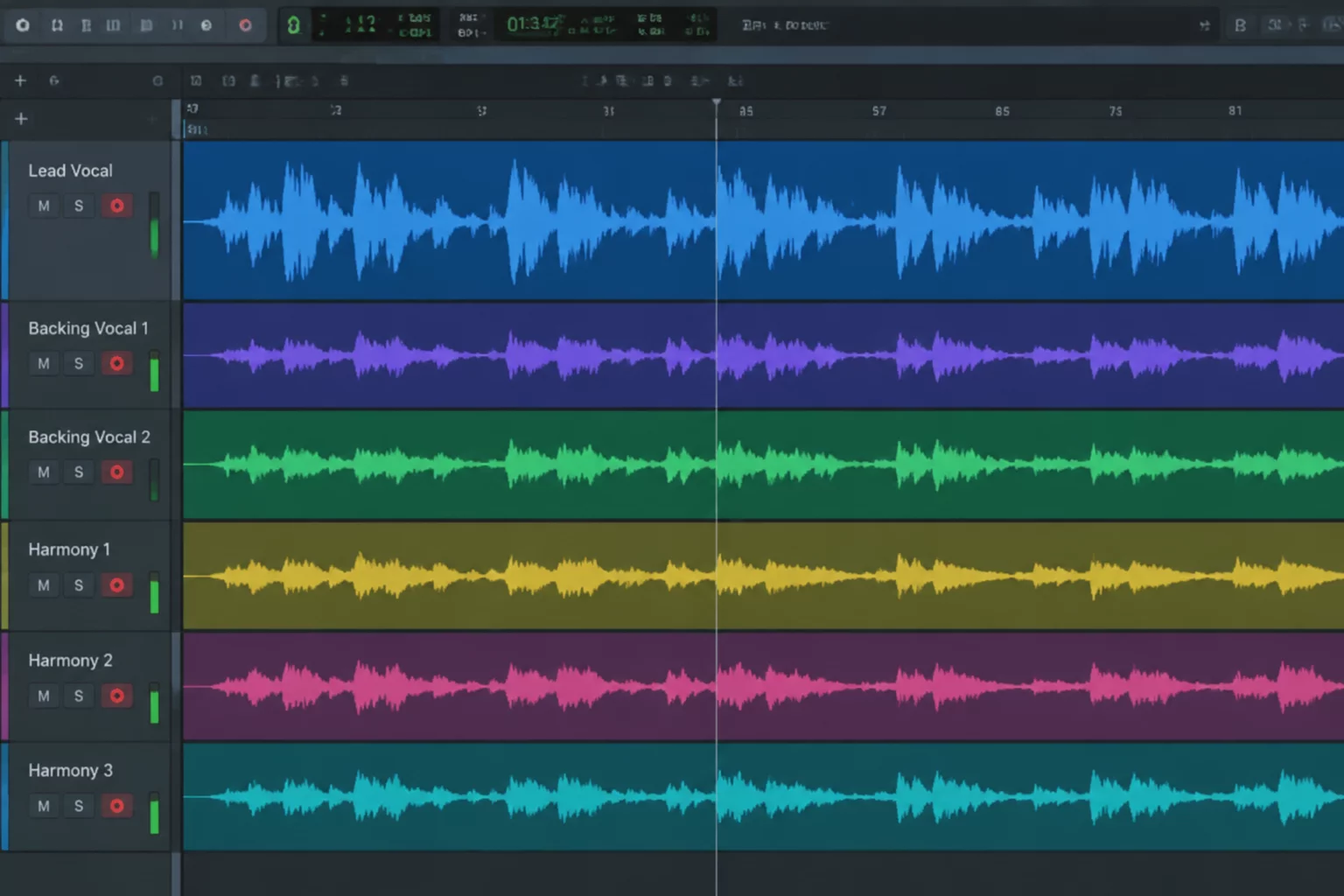This screenshot has height=896, width=1344.
Task: Select the yellow Harmony 1 audio clip
Action: 763,576
